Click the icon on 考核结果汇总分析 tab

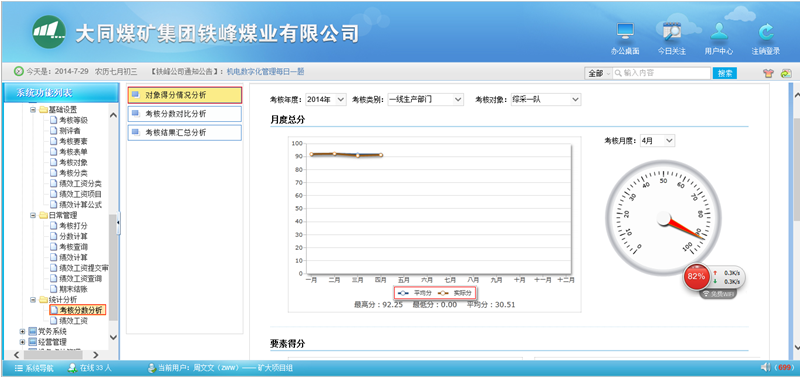pos(136,132)
